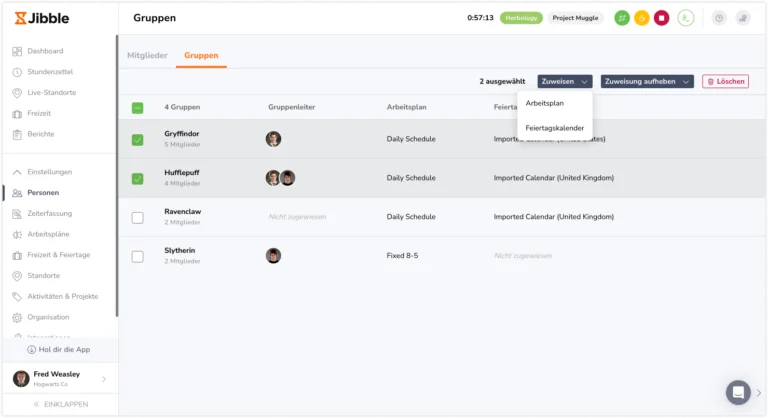Viewport: 768px width, 418px height.
Task: Click Gryffindor group leader avatar
Action: pos(273,139)
